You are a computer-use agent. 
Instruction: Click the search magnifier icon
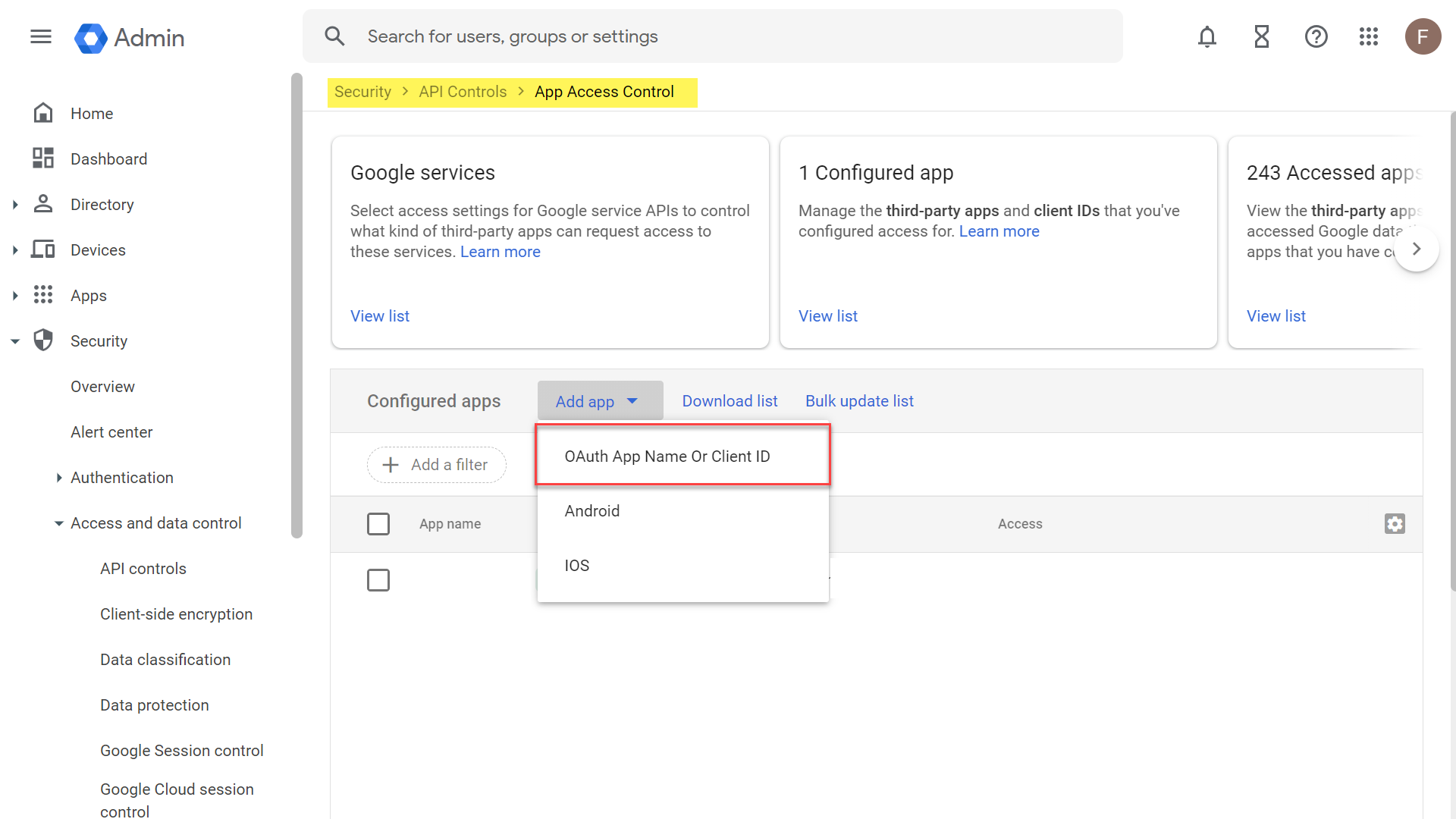coord(334,36)
